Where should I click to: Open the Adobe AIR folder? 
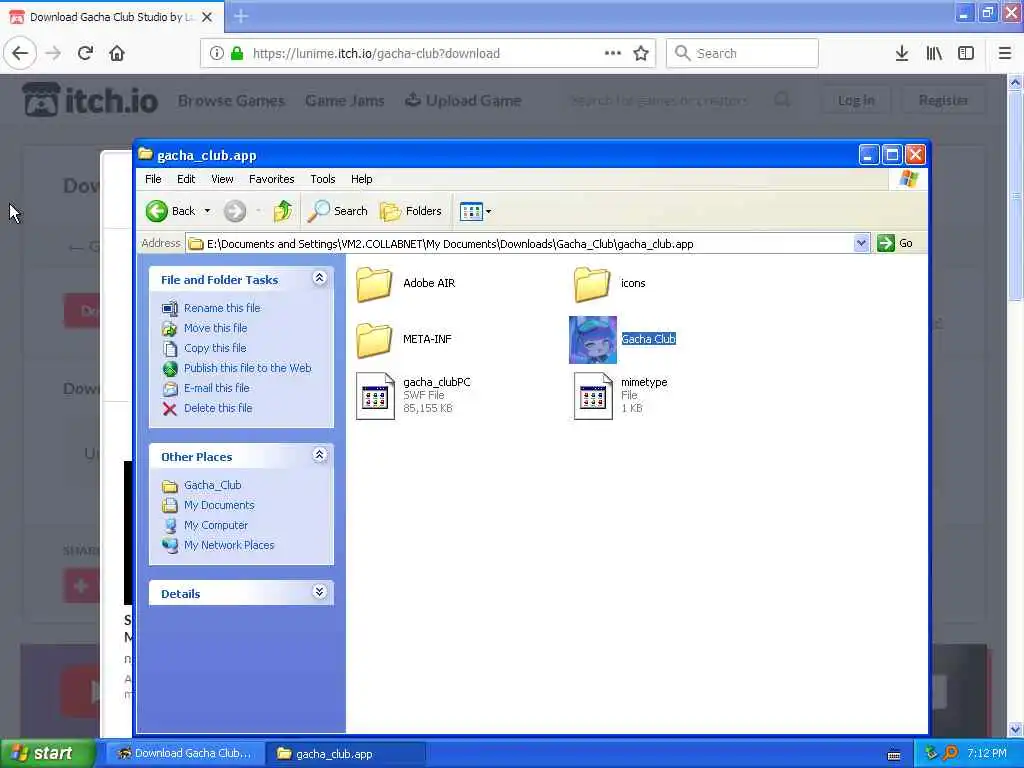405,283
